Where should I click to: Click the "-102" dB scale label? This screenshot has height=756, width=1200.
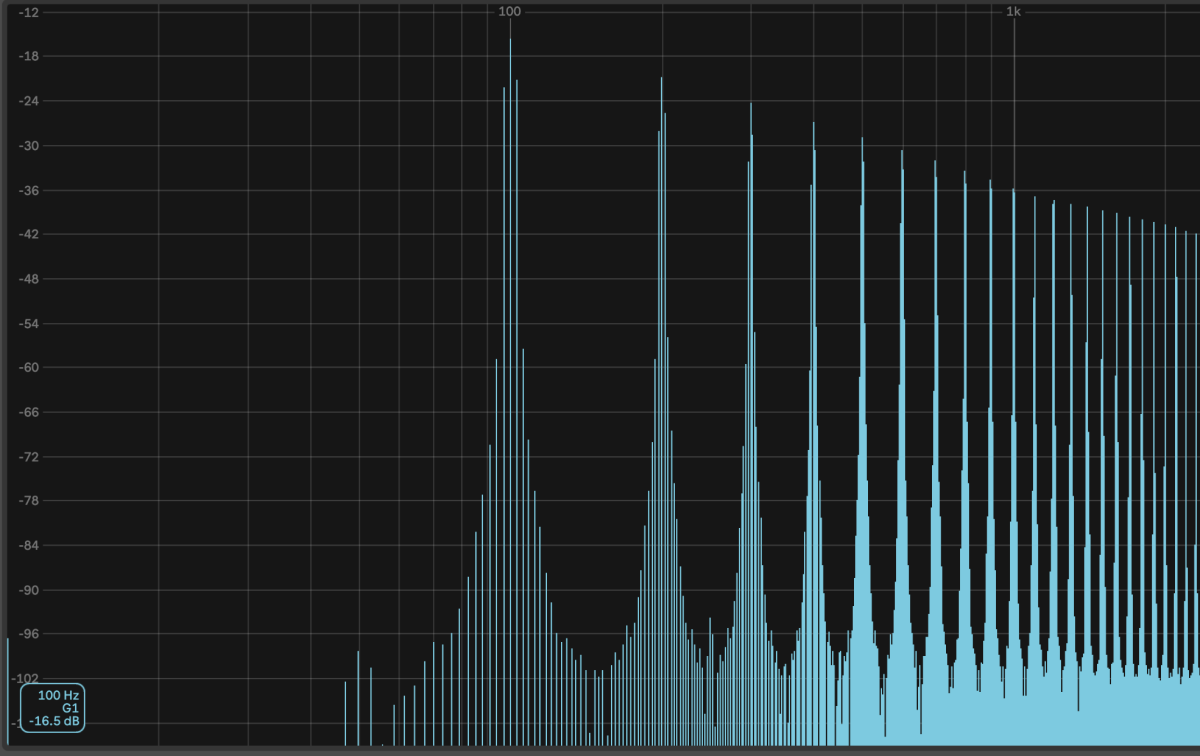[x=27, y=678]
